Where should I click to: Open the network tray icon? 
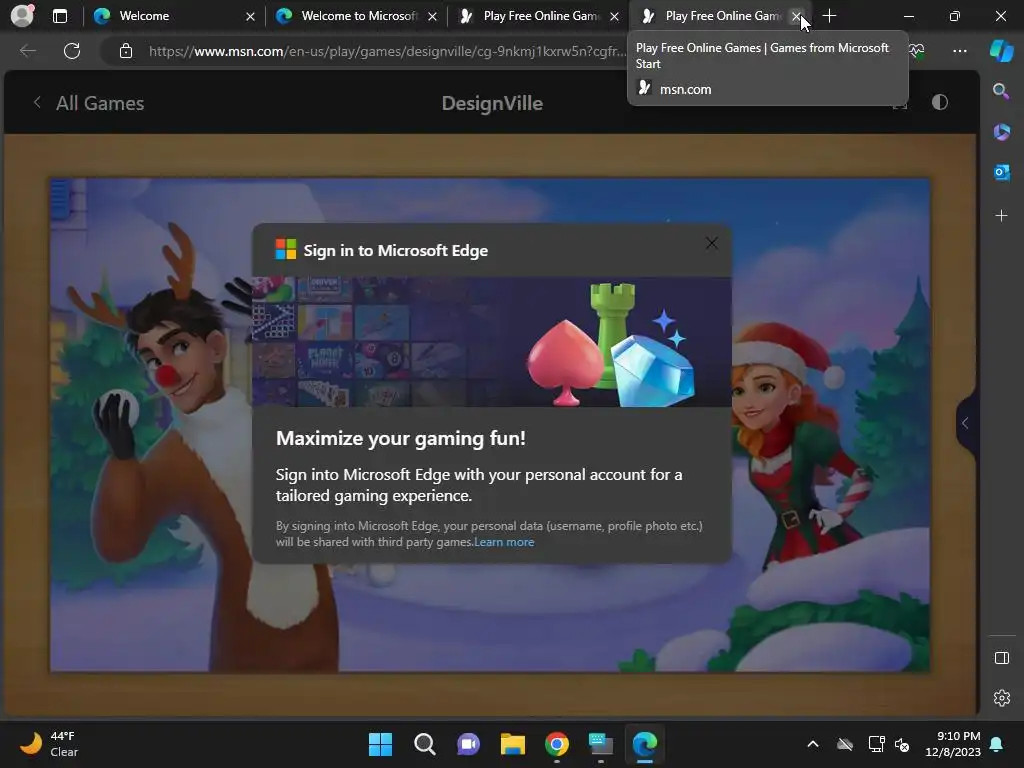point(876,744)
